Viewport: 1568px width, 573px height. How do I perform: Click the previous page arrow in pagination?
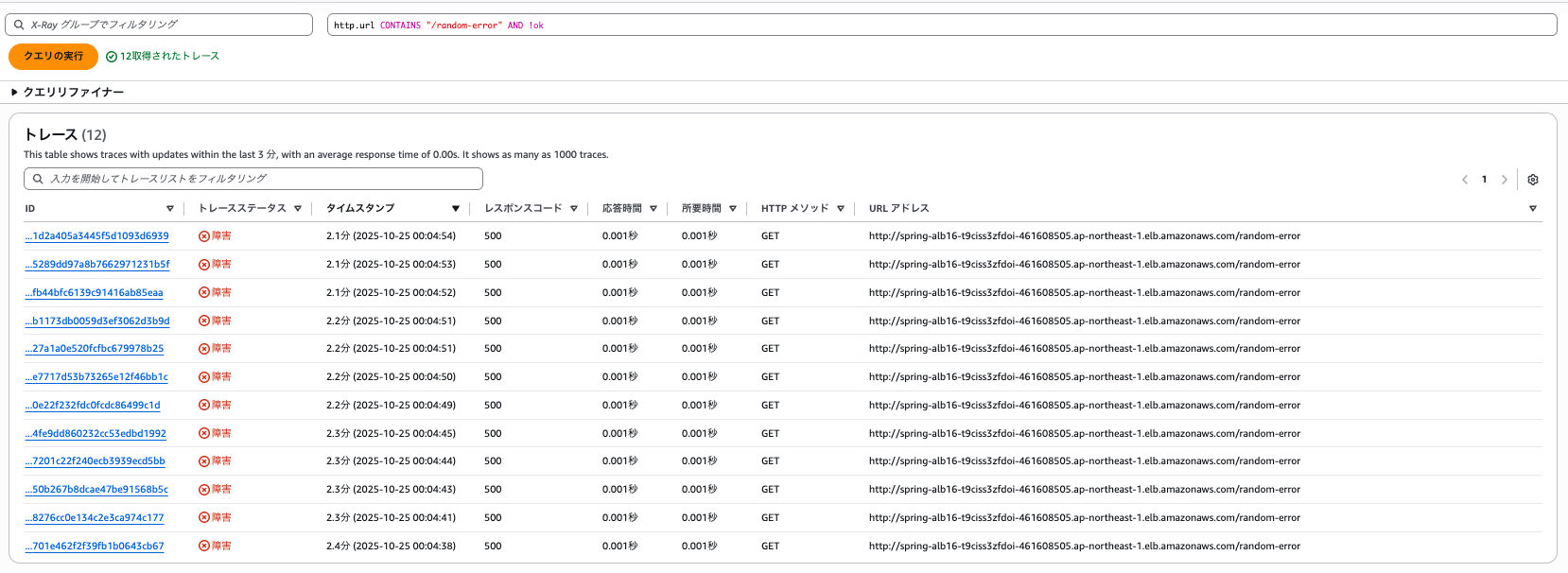(x=1465, y=180)
